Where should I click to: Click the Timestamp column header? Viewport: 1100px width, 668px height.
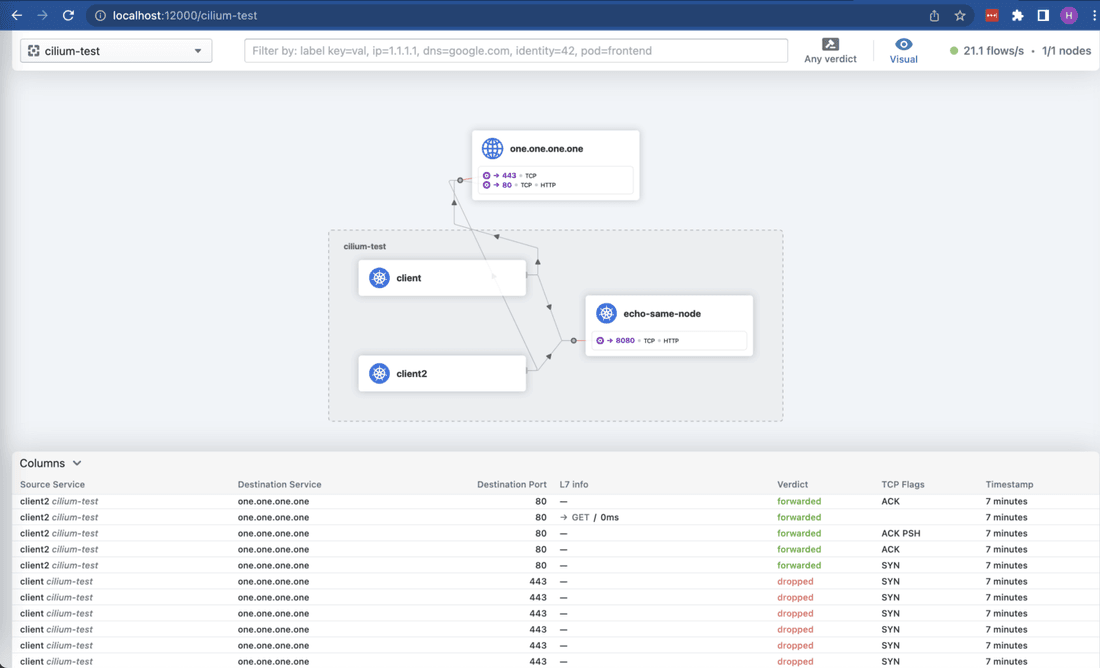click(1009, 484)
